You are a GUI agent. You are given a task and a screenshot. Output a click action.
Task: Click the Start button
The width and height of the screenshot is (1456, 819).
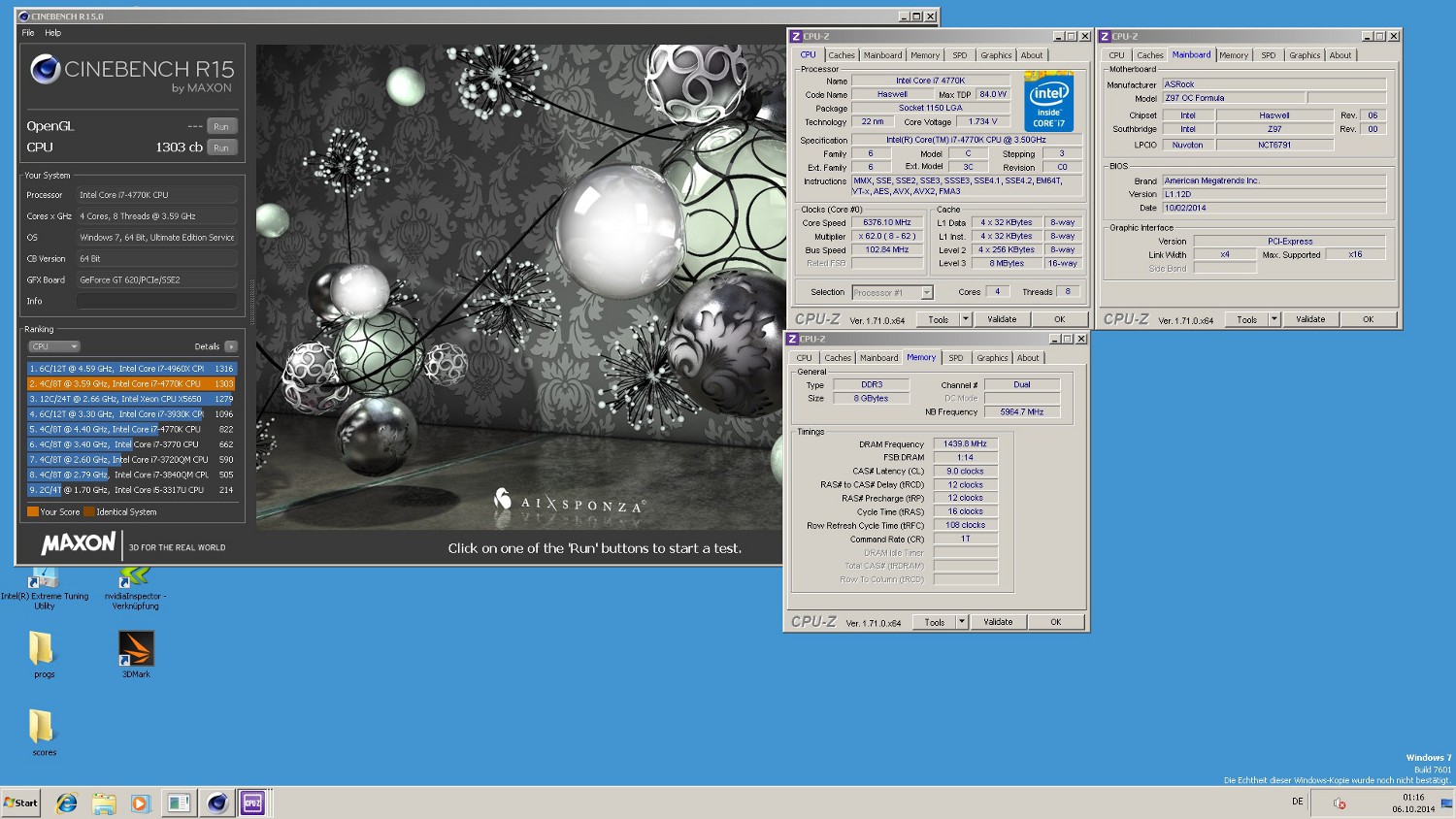[x=20, y=803]
